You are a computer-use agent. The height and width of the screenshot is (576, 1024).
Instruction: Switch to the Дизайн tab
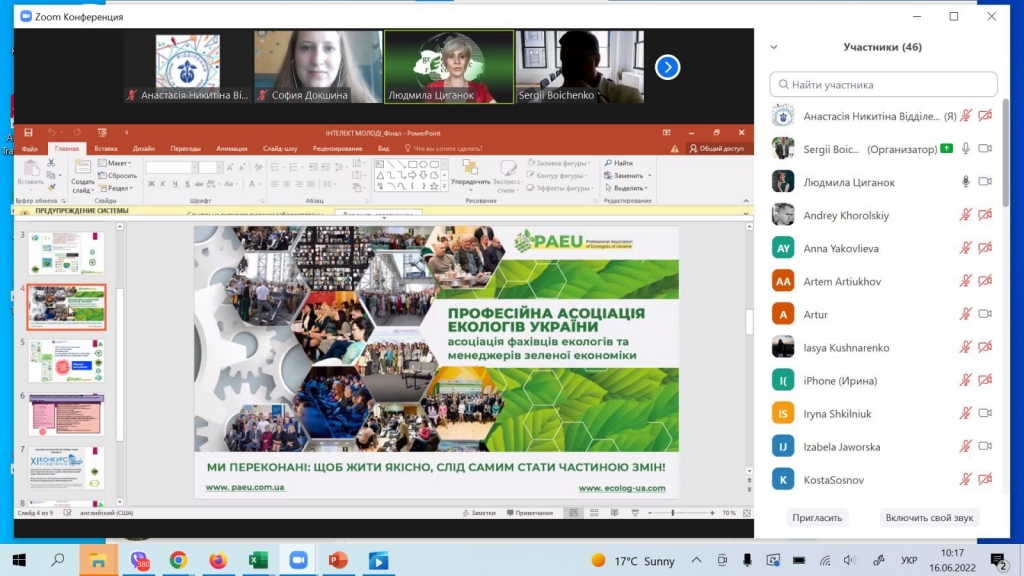144,149
